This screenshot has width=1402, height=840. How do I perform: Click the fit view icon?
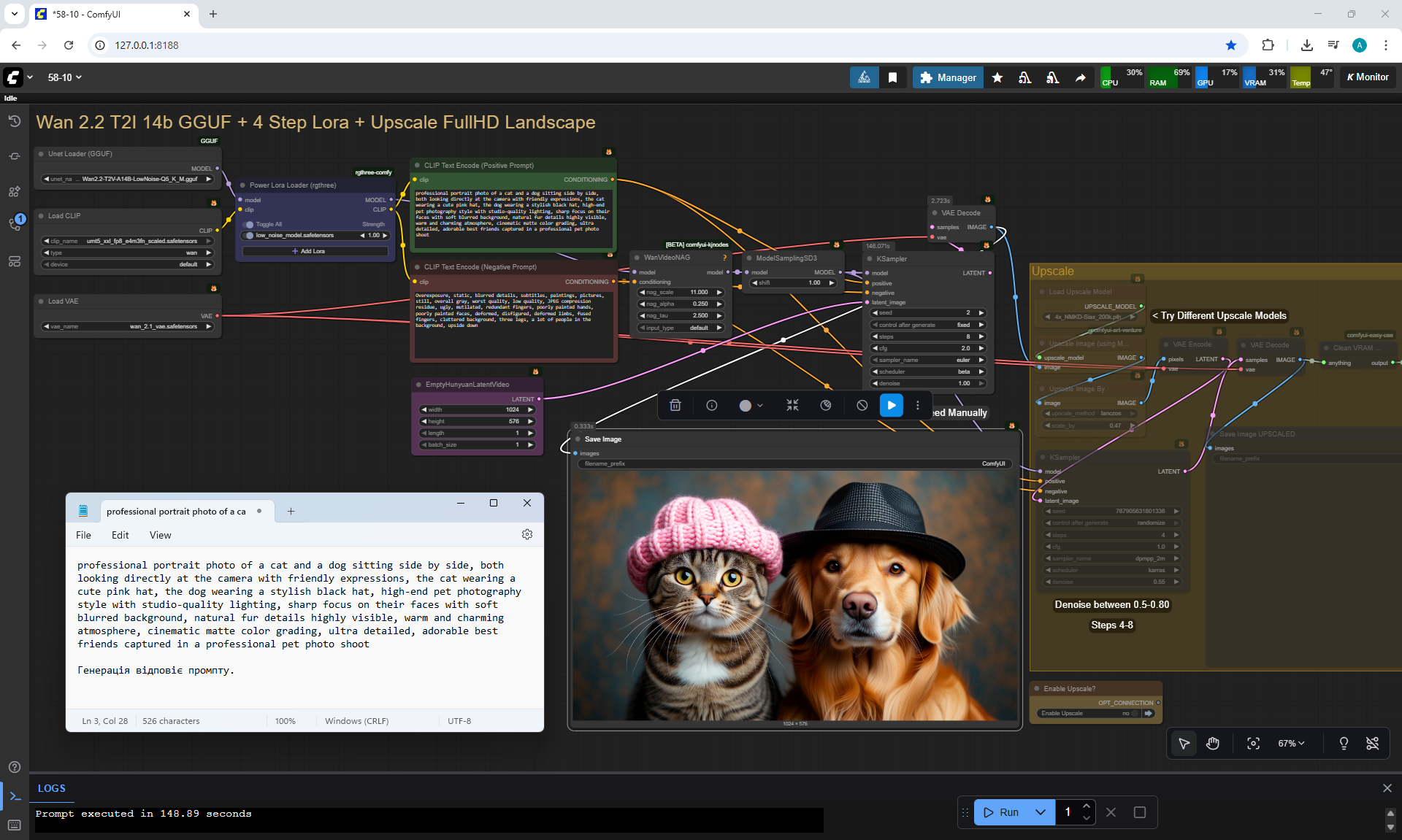1253,744
